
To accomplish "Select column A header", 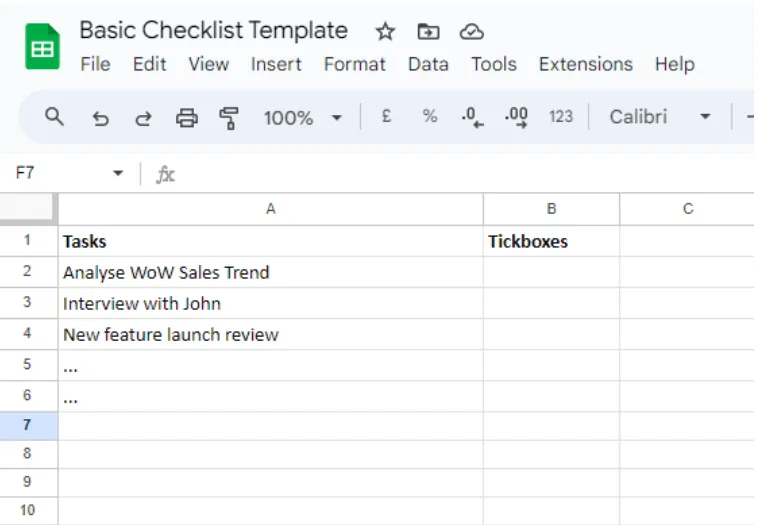I will (x=271, y=209).
